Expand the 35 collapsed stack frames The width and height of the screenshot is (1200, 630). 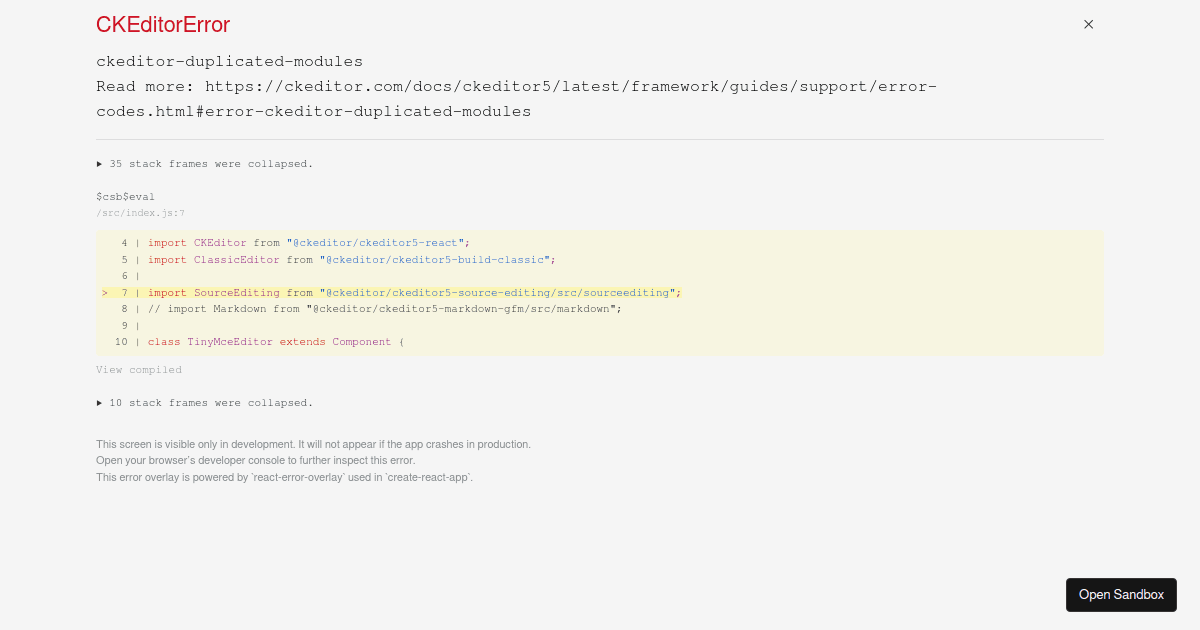(205, 163)
